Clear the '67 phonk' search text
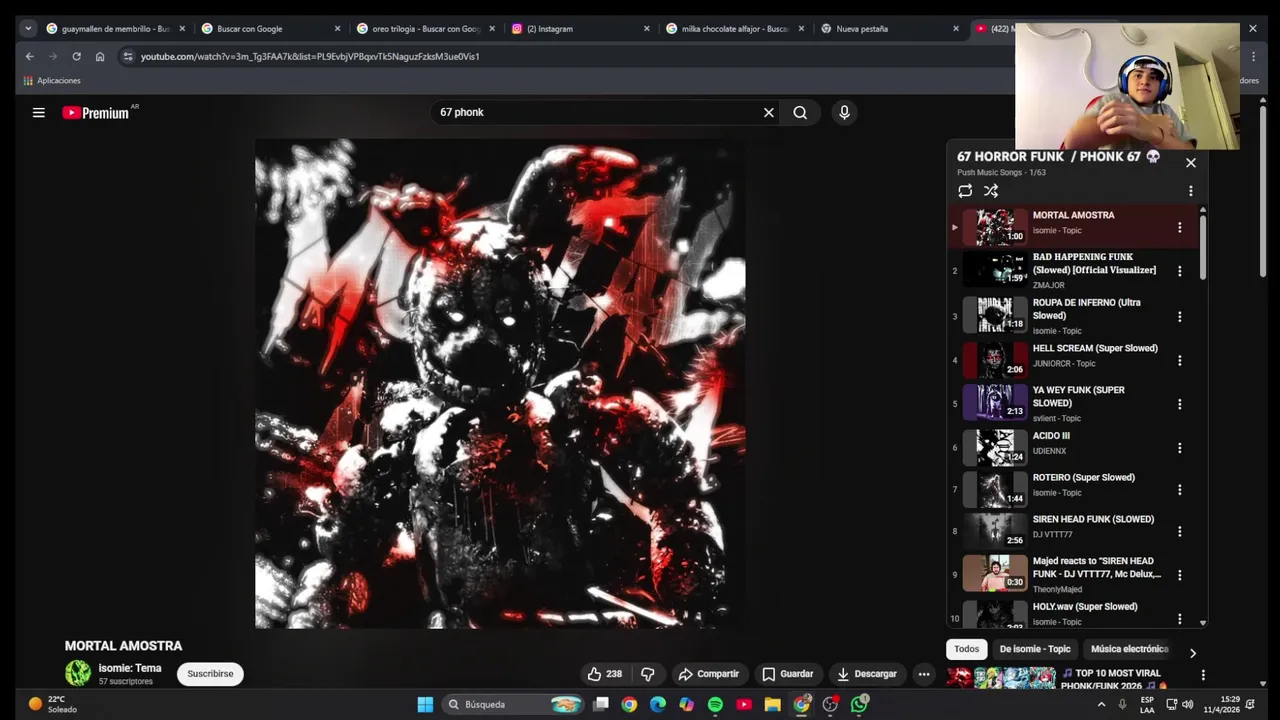This screenshot has height=720, width=1280. 769,113
